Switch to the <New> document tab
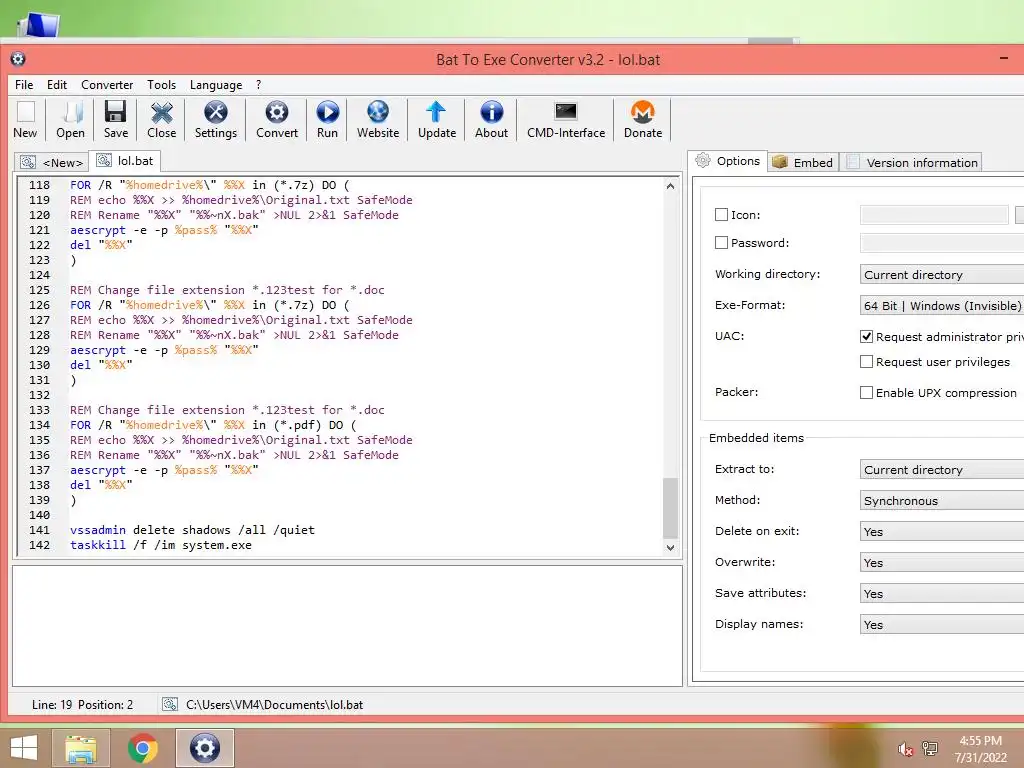1024x768 pixels. [52, 162]
